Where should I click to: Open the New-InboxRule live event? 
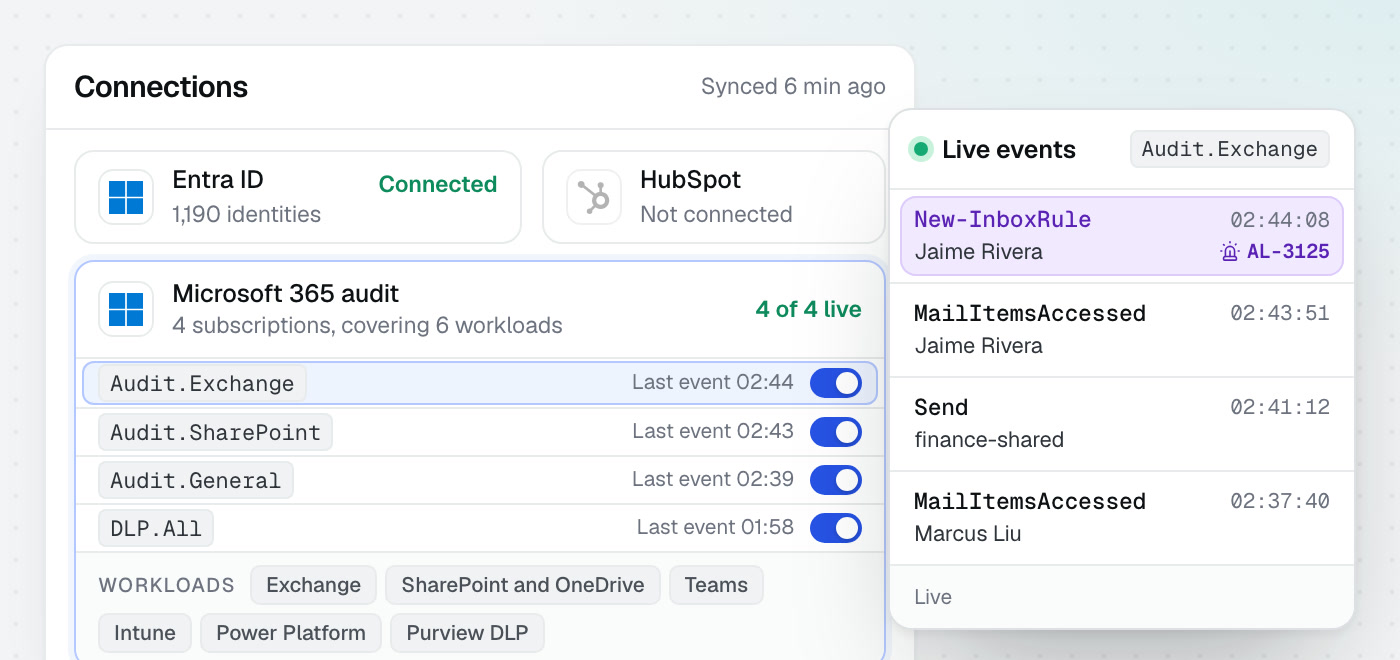(x=1122, y=236)
